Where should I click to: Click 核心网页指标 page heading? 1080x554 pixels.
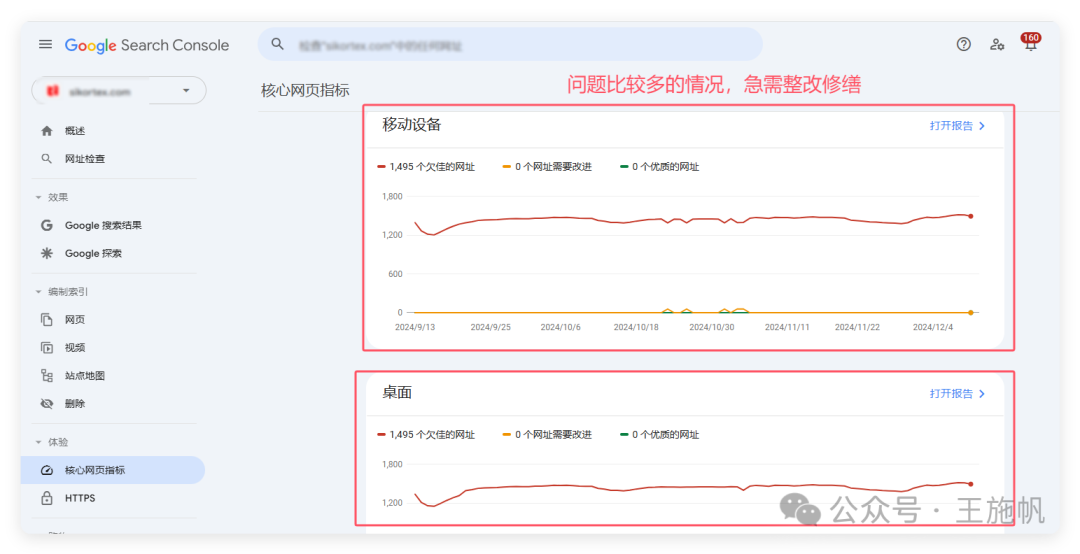[305, 90]
